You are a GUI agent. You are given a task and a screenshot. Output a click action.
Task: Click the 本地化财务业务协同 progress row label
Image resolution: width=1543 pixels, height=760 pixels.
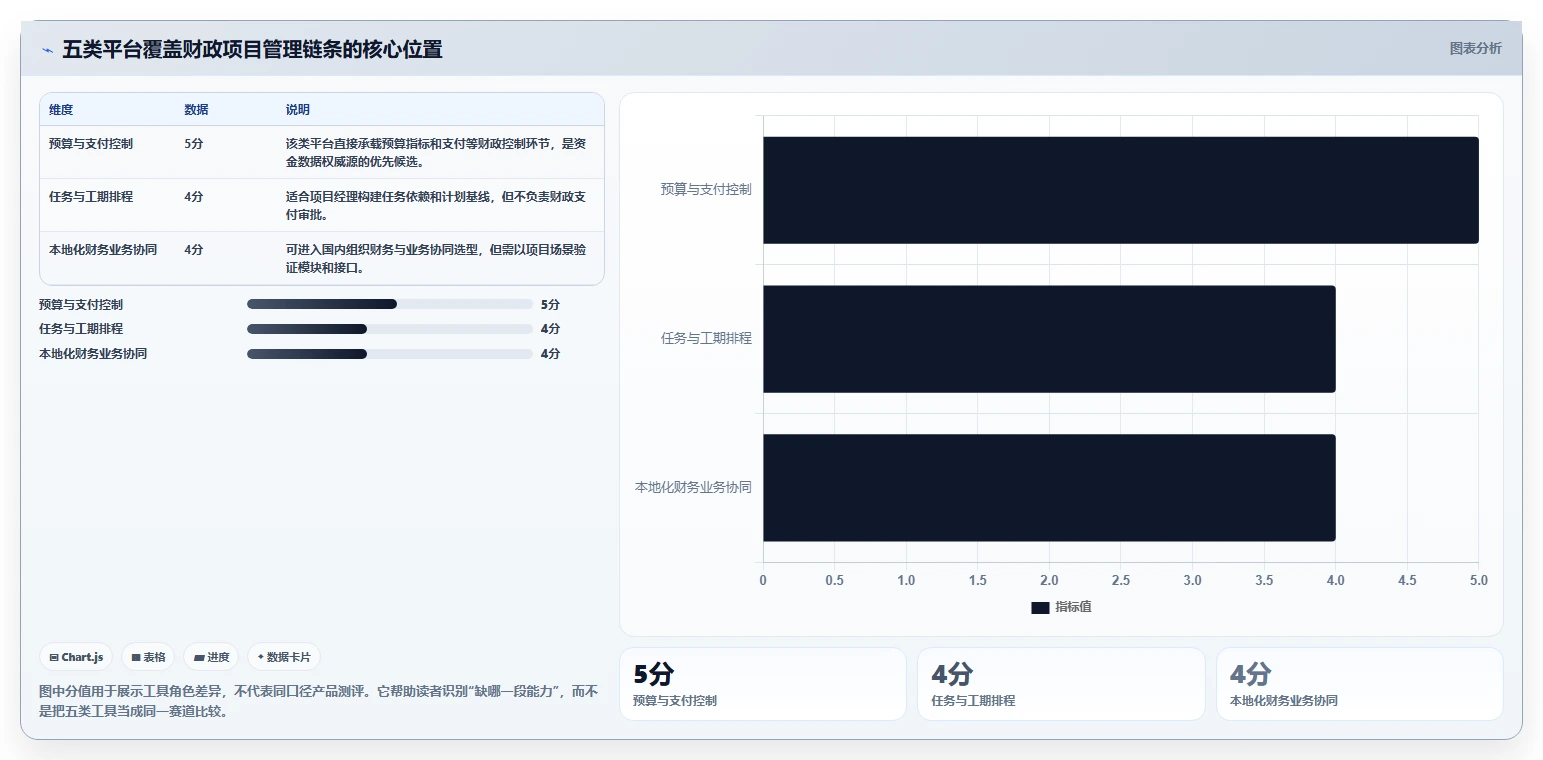click(x=93, y=354)
